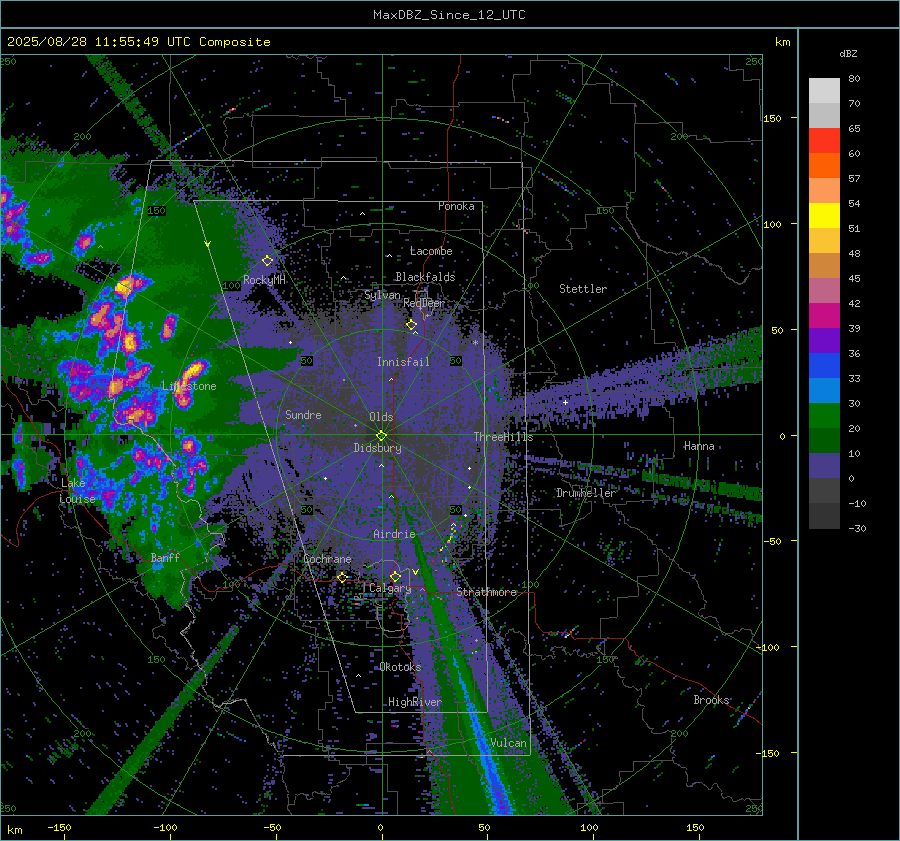Screen dimensions: 900x841
Task: Select the Blackfalds city label
Action: (x=425, y=277)
